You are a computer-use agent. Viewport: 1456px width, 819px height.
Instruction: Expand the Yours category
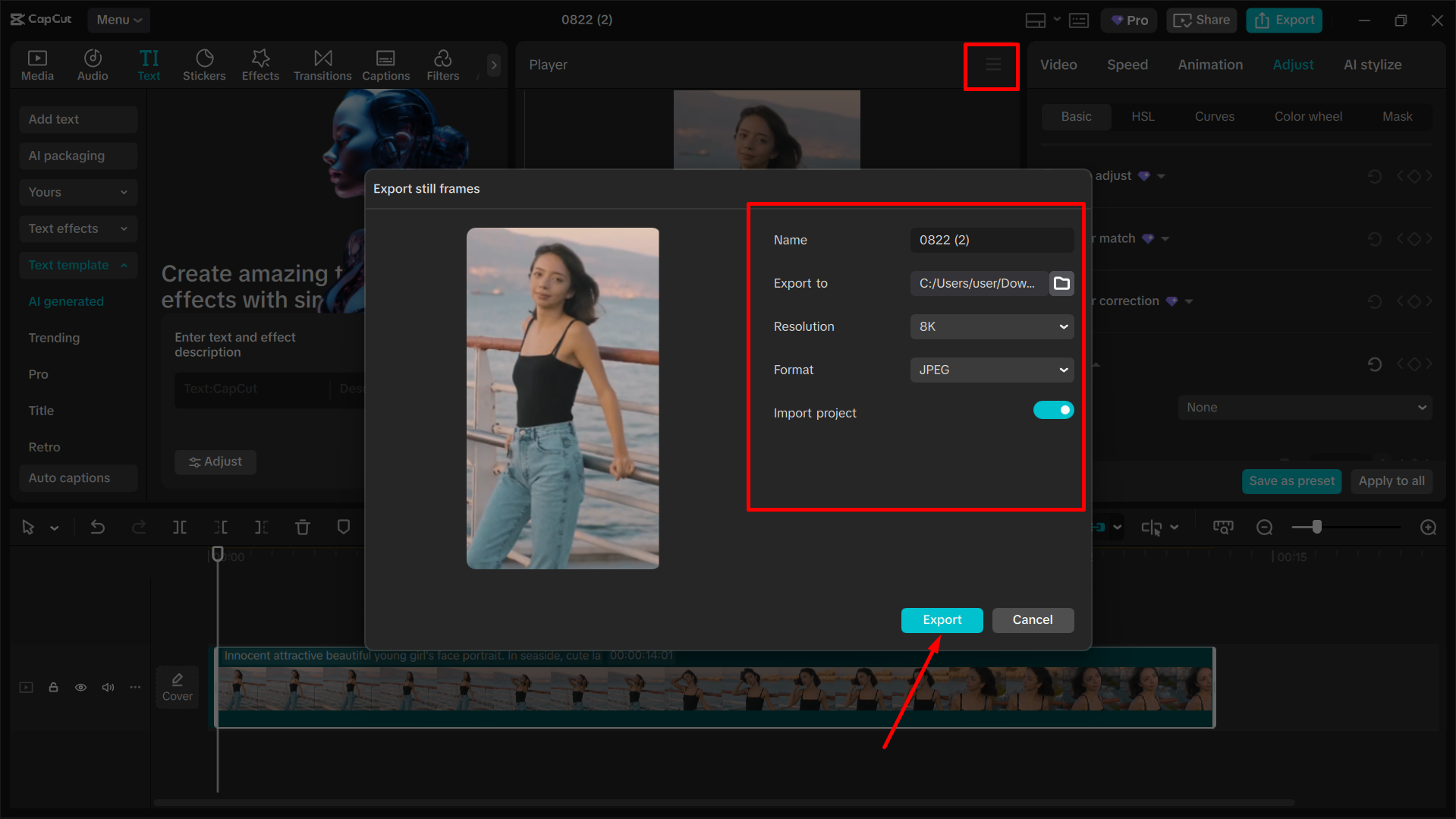(78, 192)
